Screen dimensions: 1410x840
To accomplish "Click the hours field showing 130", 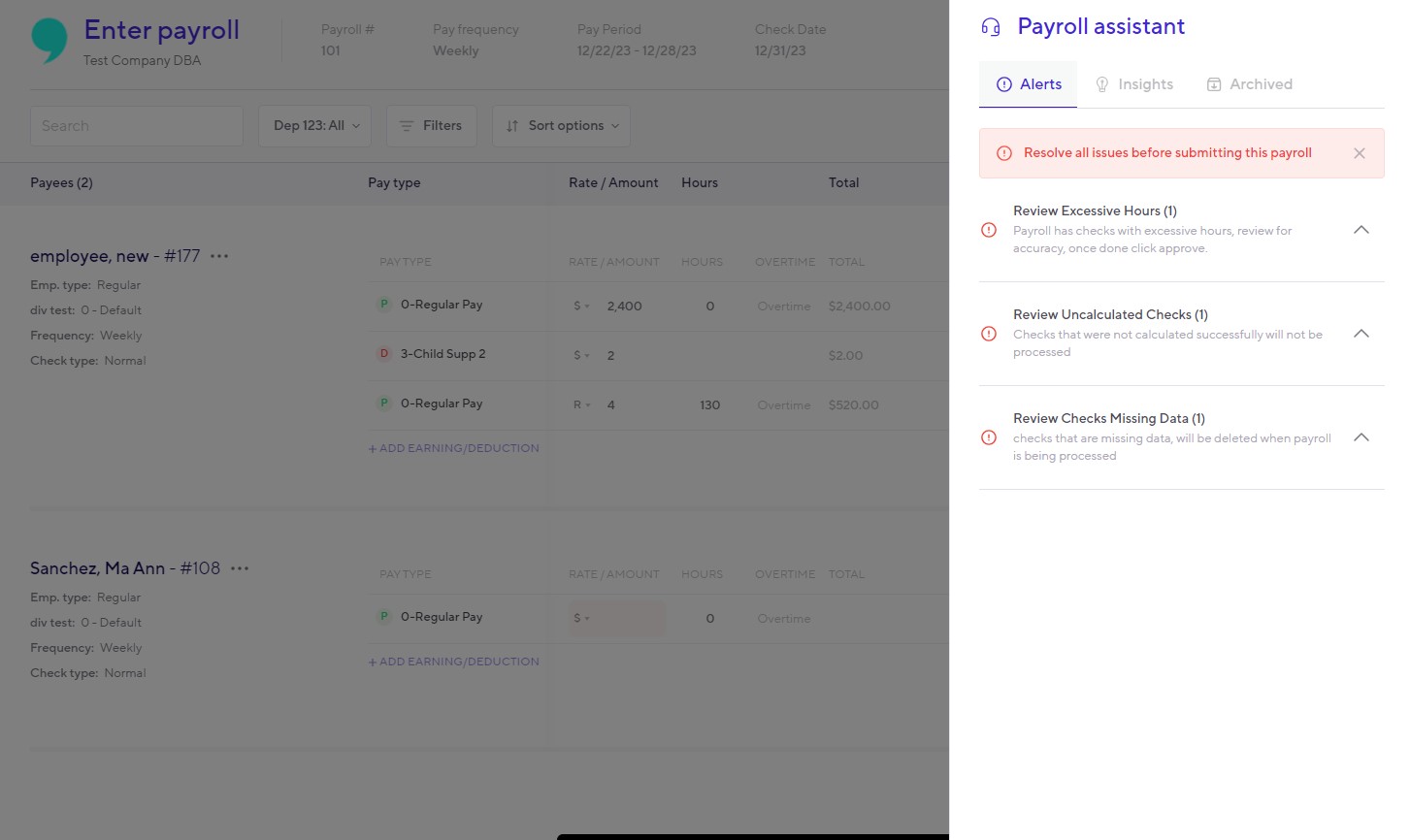I will [710, 405].
